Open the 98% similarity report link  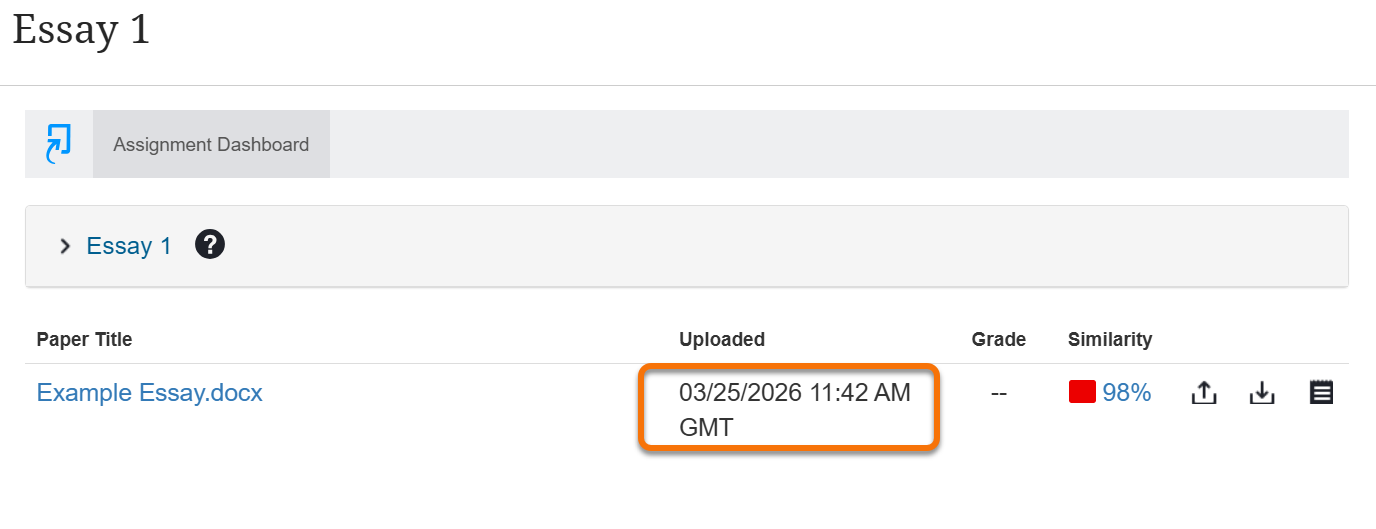[1127, 393]
